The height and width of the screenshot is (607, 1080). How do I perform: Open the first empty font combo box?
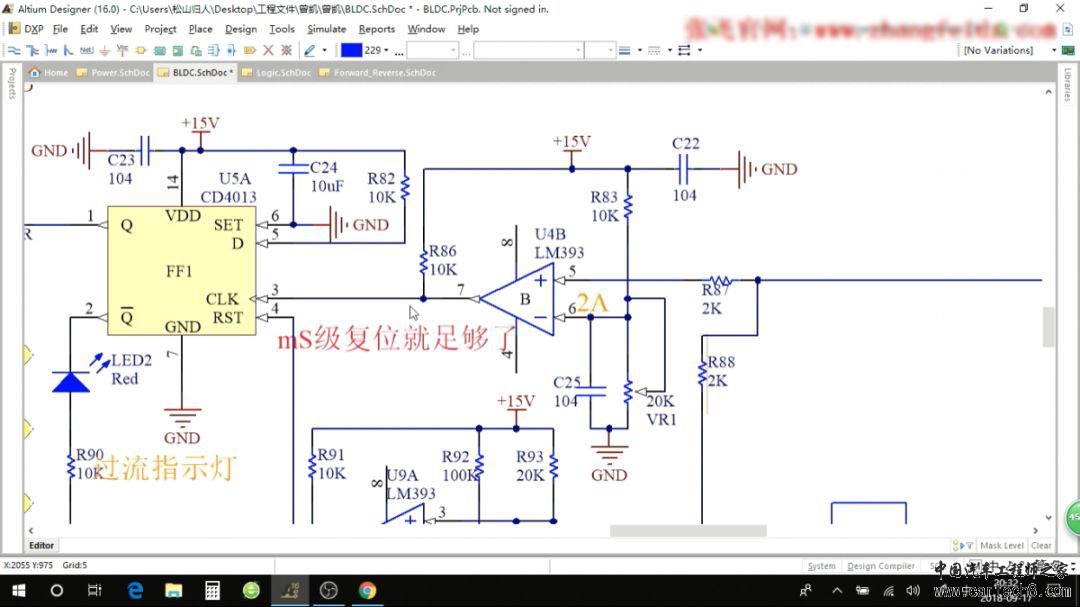click(x=432, y=50)
